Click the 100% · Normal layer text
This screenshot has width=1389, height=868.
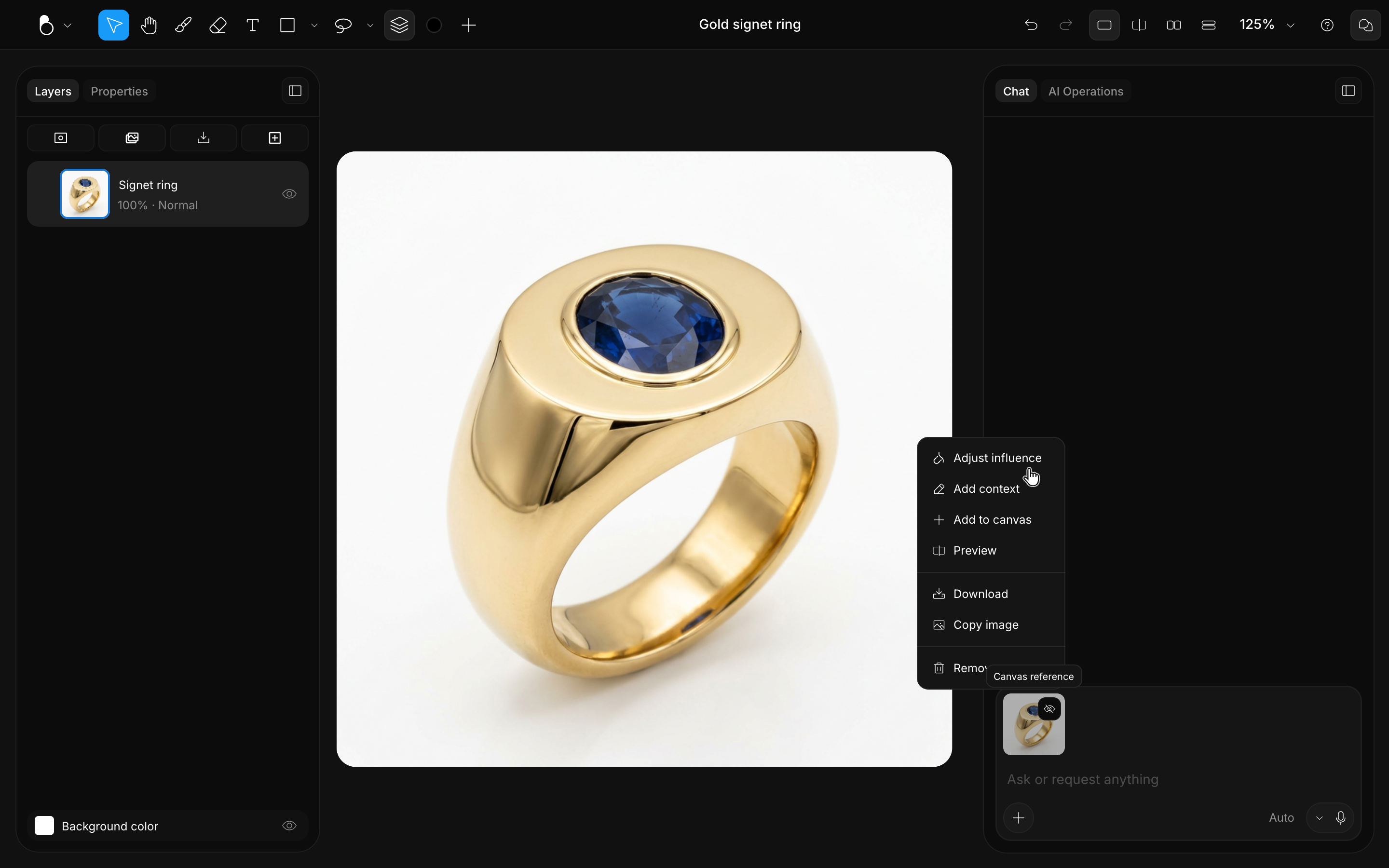pos(158,205)
